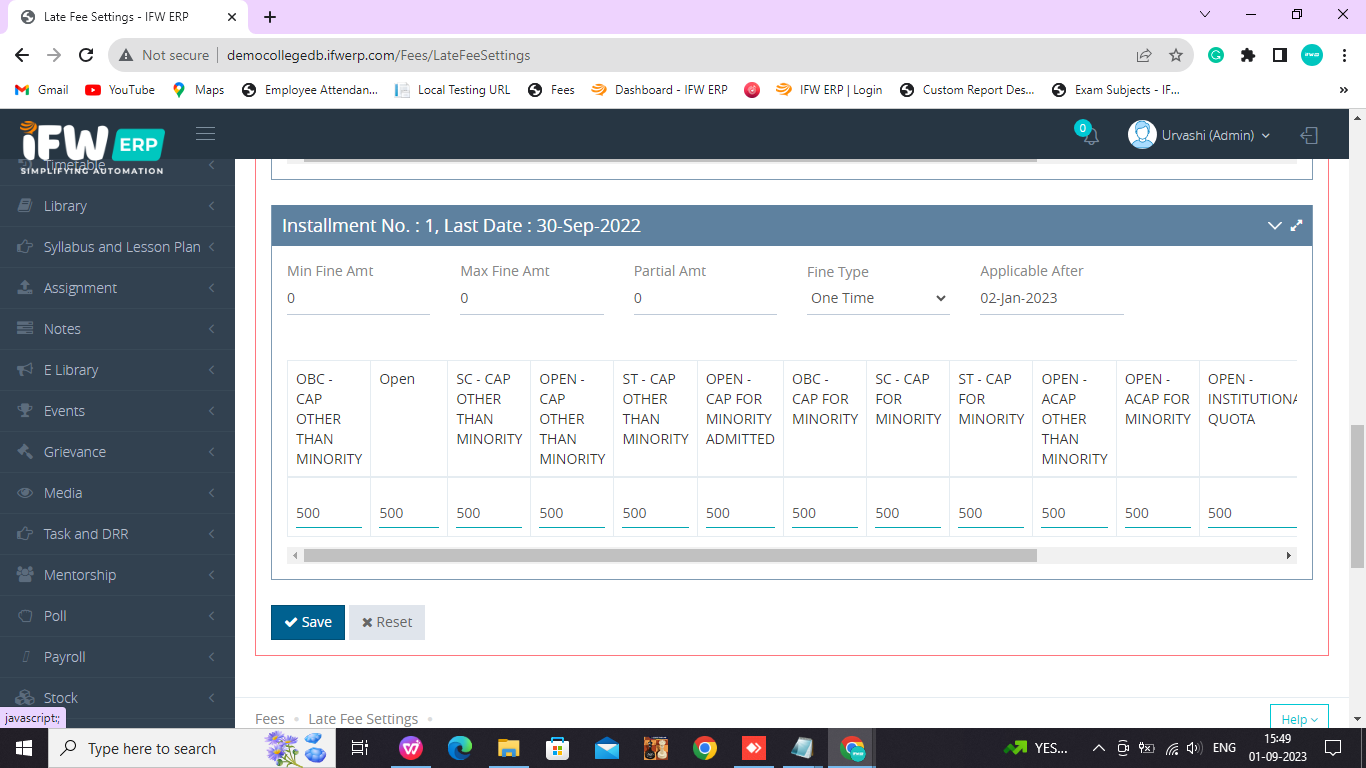1366x768 pixels.
Task: Click the Applicable After date field
Action: 1052,298
